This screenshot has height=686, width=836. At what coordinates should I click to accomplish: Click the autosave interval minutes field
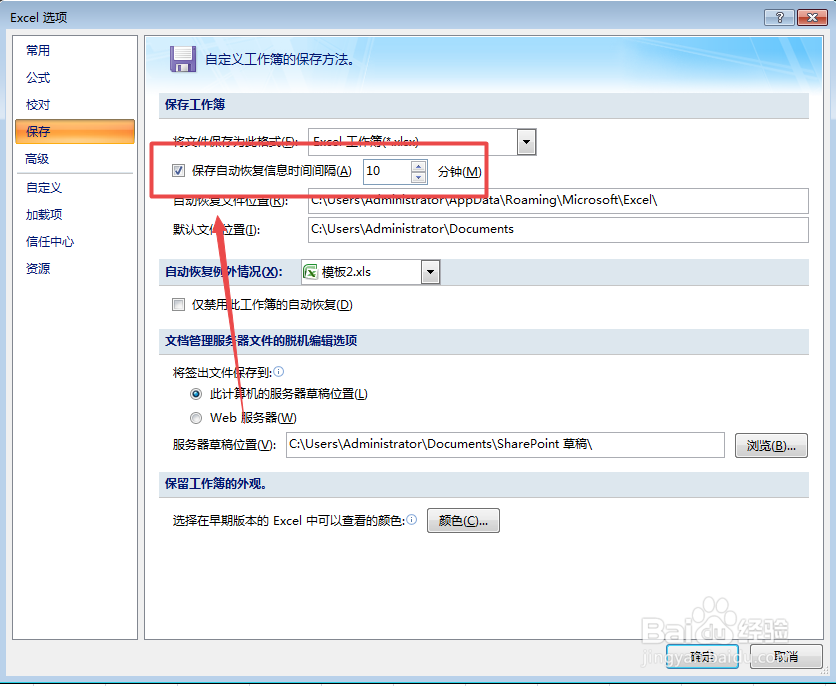click(x=388, y=172)
